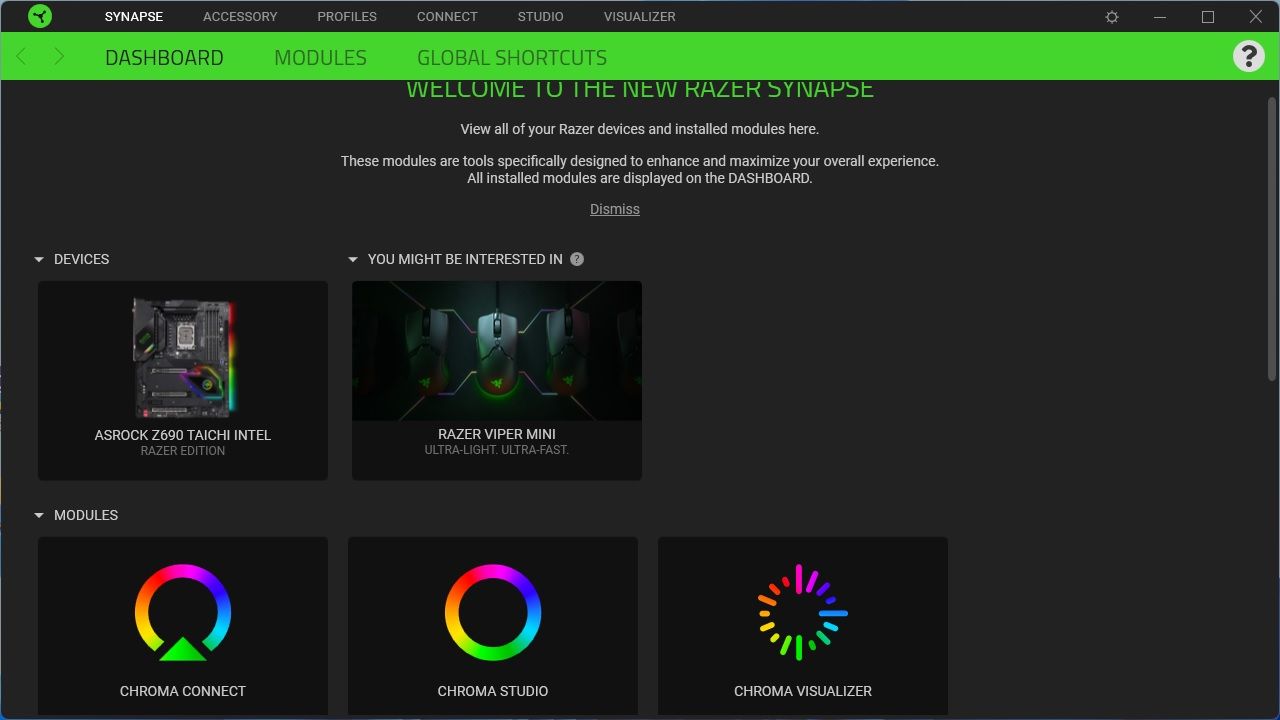
Task: Open the Chroma Connect ring icon
Action: click(x=183, y=612)
